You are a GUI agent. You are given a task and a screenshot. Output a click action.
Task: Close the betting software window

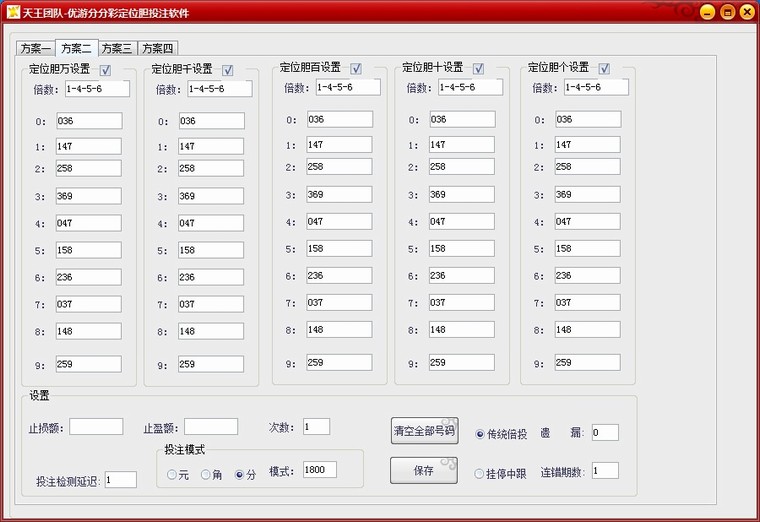pos(746,12)
